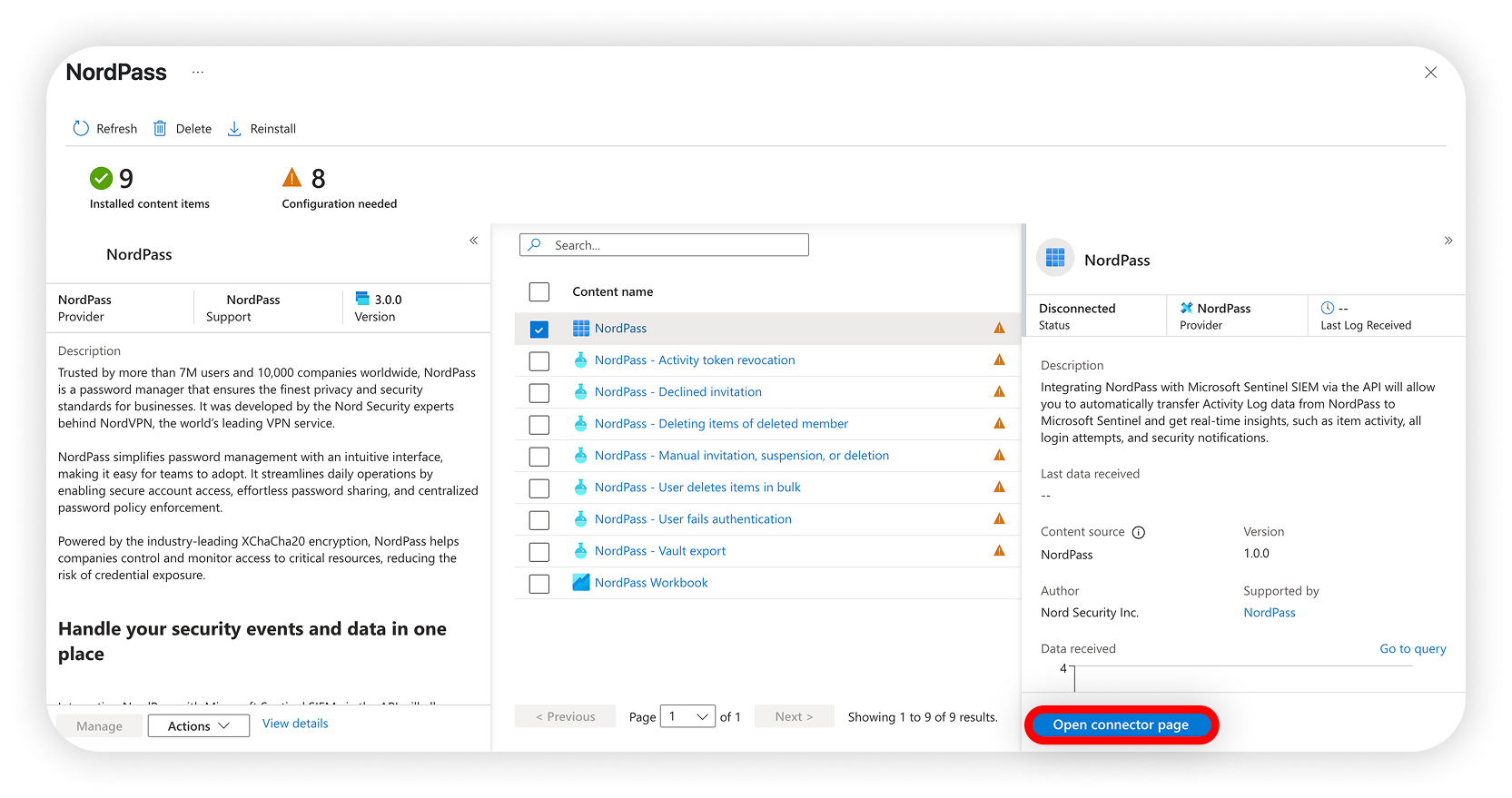Check the Activity token revocation checkbox

tap(539, 361)
